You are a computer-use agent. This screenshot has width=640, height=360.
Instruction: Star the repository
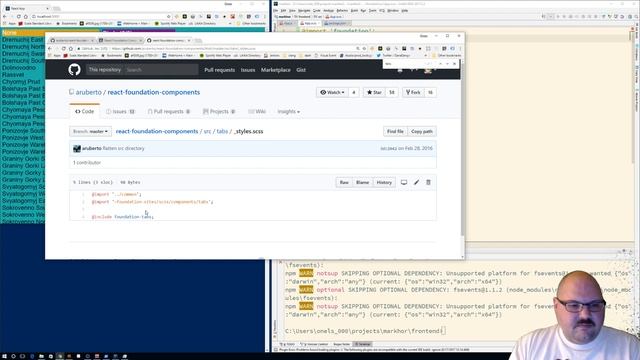pyautogui.click(x=374, y=93)
